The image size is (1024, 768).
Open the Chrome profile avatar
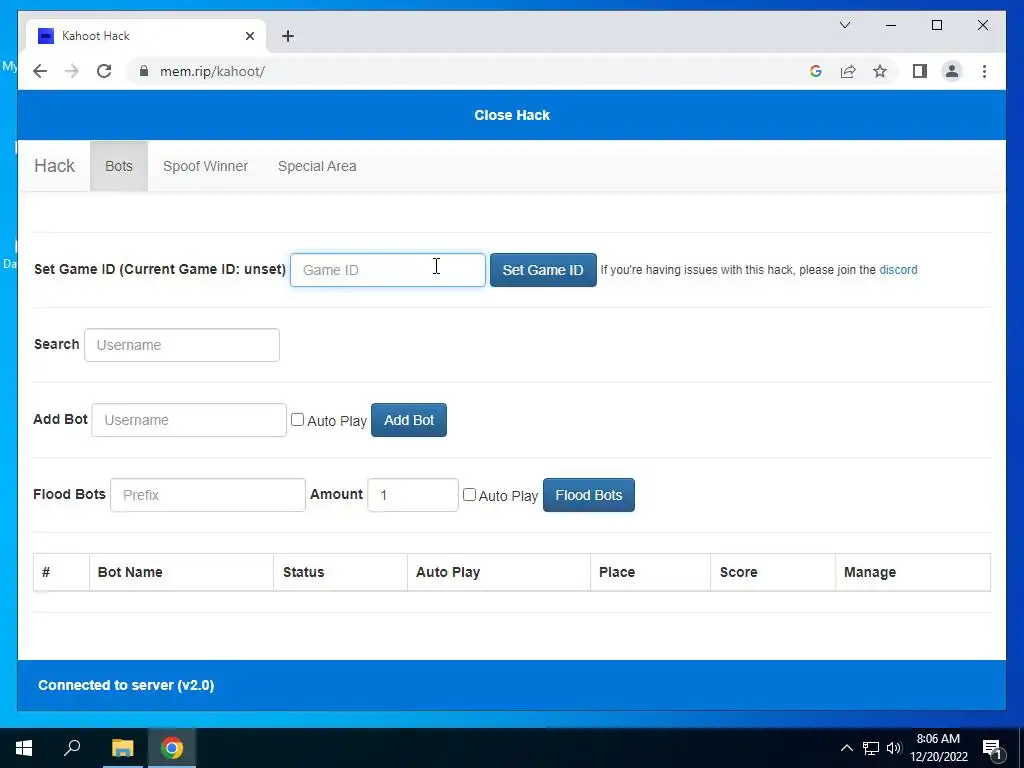(952, 71)
